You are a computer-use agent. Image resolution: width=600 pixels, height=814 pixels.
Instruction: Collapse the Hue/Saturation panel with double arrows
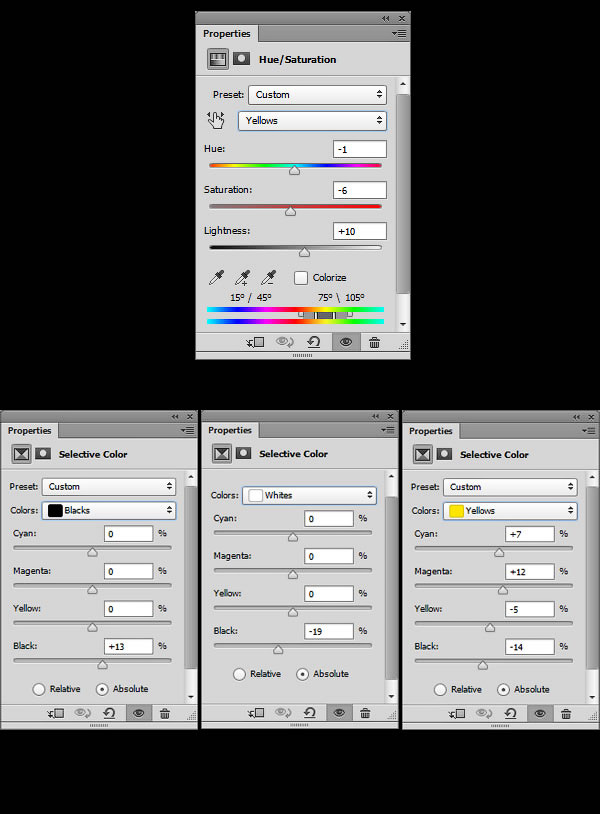pos(386,19)
